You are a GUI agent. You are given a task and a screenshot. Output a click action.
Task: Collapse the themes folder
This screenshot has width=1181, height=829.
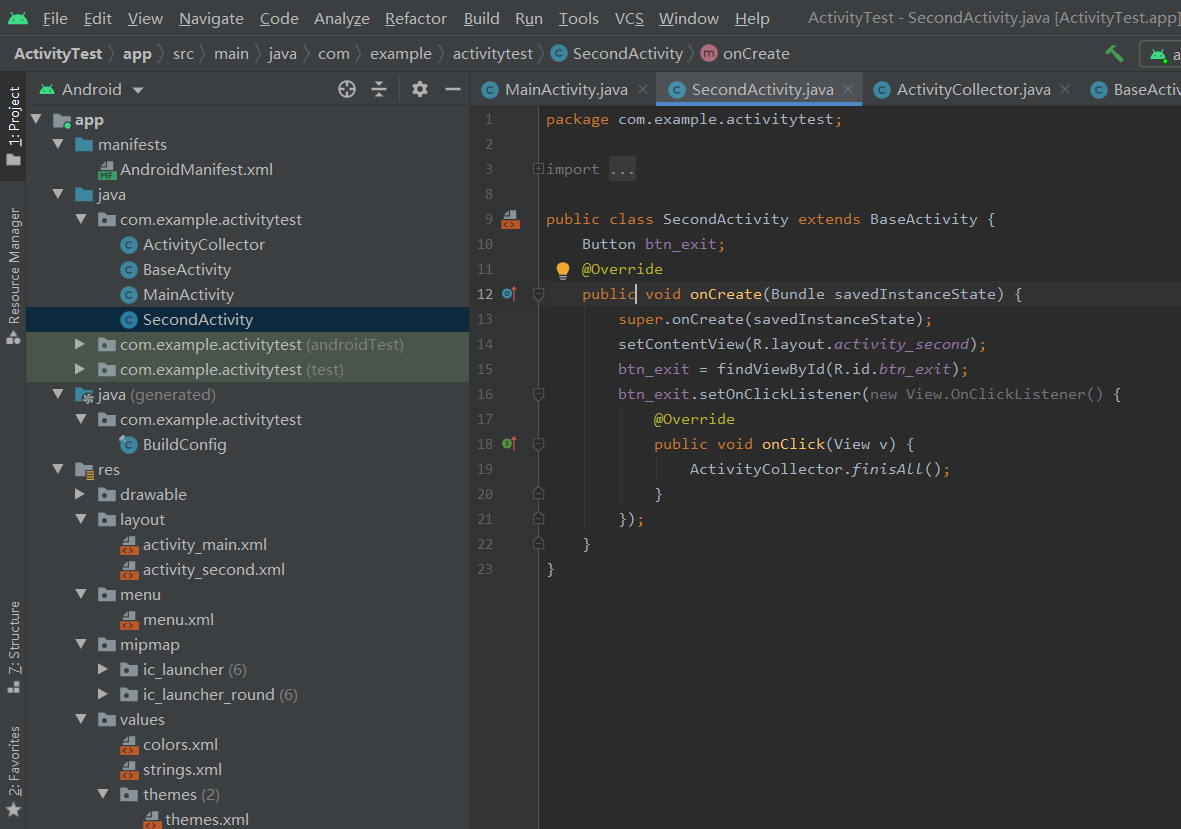pyautogui.click(x=103, y=794)
